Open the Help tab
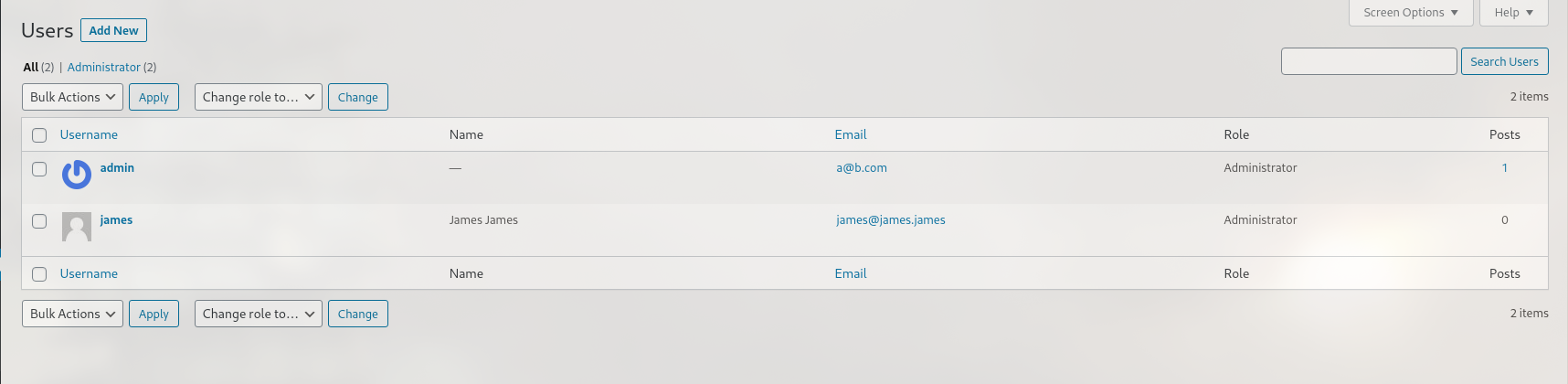Image resolution: width=1568 pixels, height=384 pixels. coord(1513,13)
